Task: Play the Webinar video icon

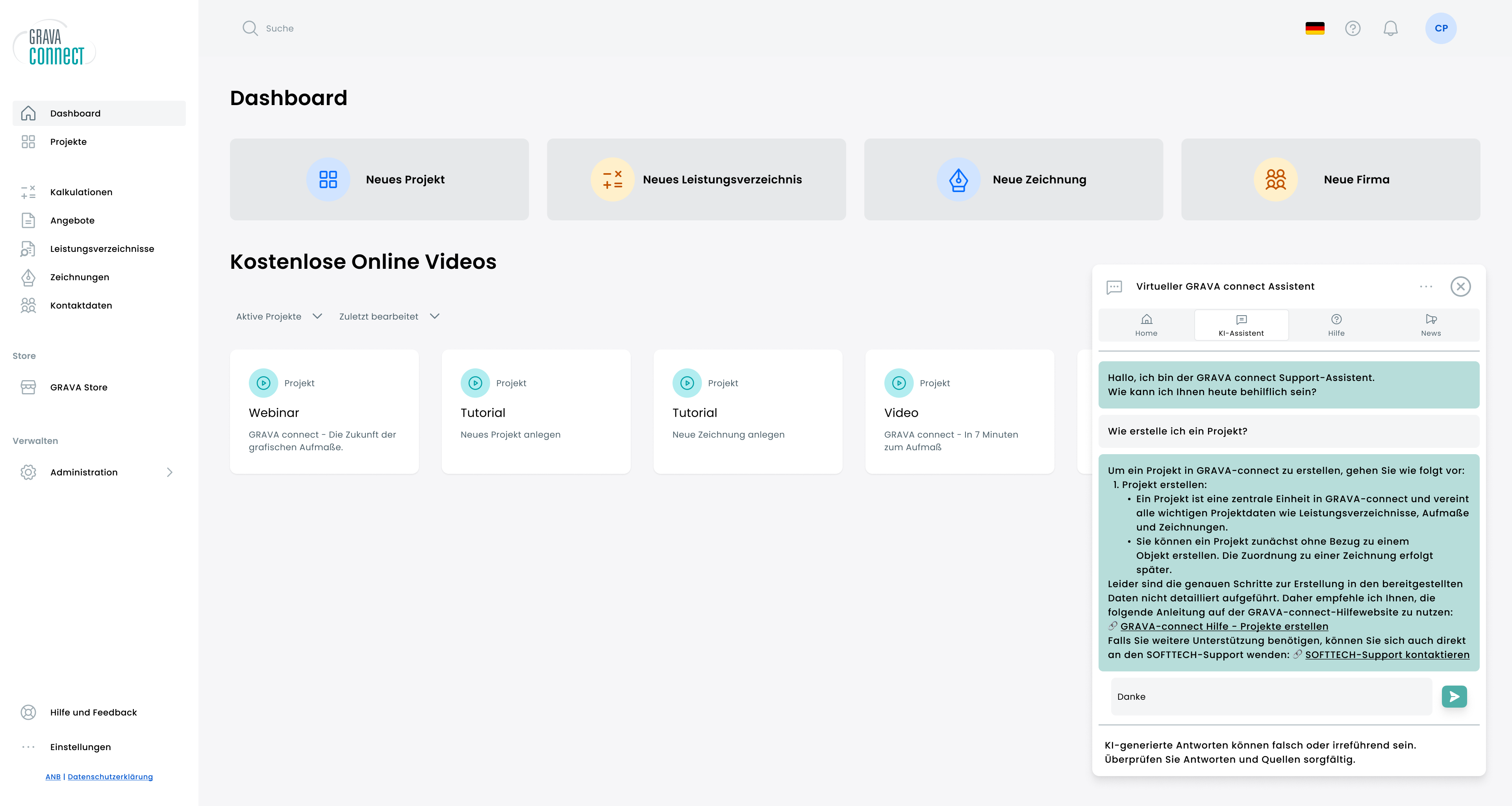Action: [263, 383]
